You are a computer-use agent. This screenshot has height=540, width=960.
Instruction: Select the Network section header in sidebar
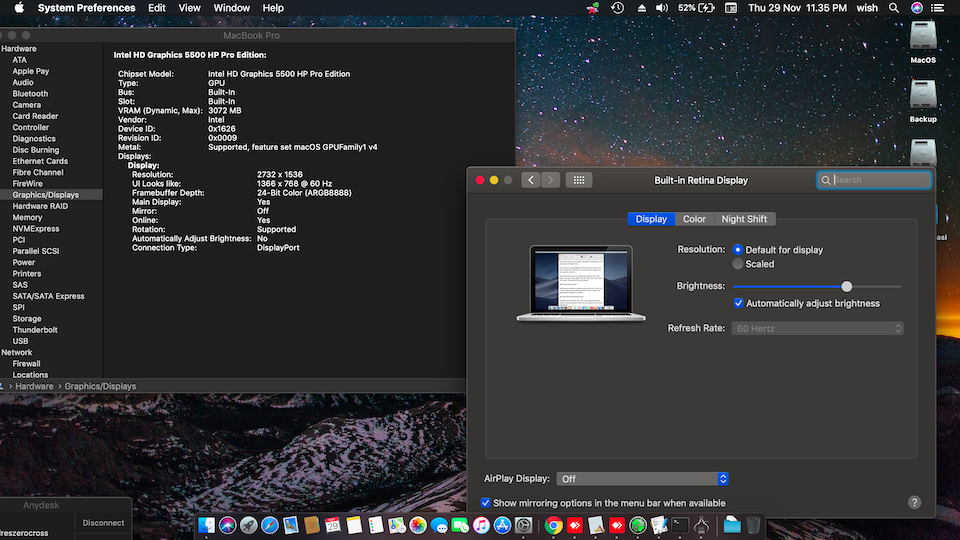17,352
